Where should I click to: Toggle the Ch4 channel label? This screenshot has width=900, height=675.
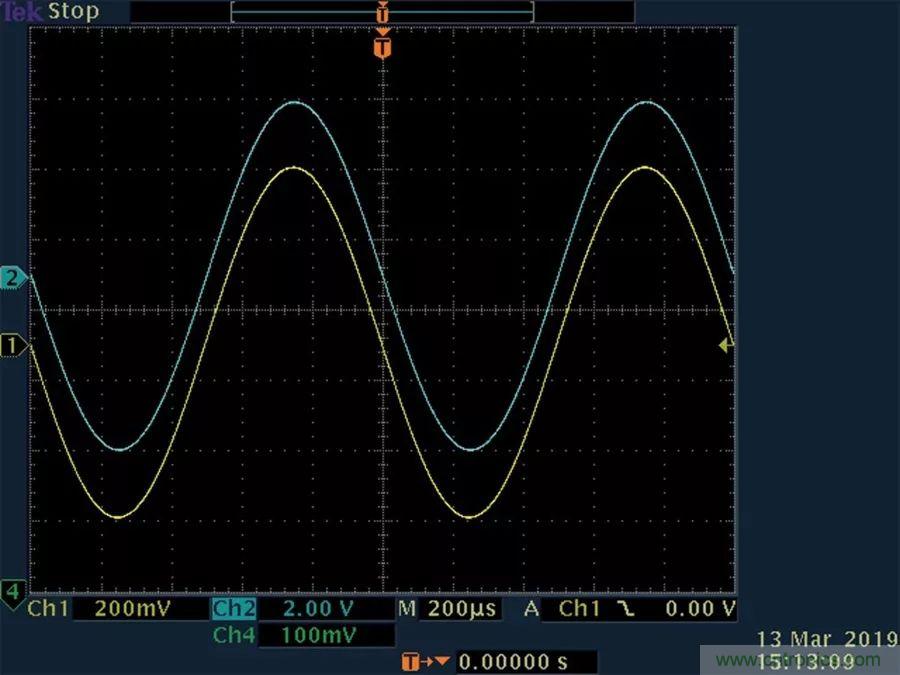coord(234,636)
